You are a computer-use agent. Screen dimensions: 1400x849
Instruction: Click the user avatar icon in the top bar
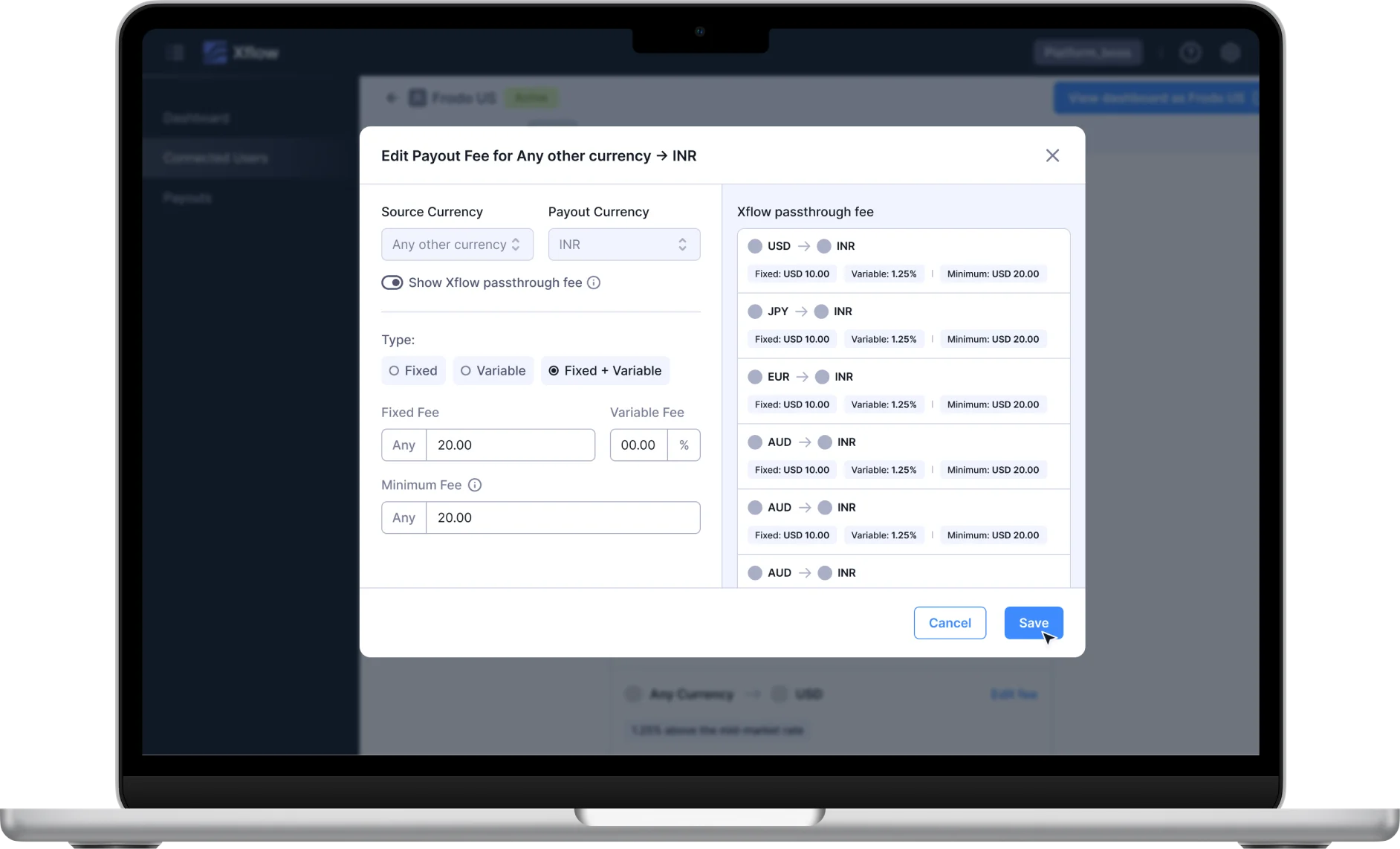1231,52
